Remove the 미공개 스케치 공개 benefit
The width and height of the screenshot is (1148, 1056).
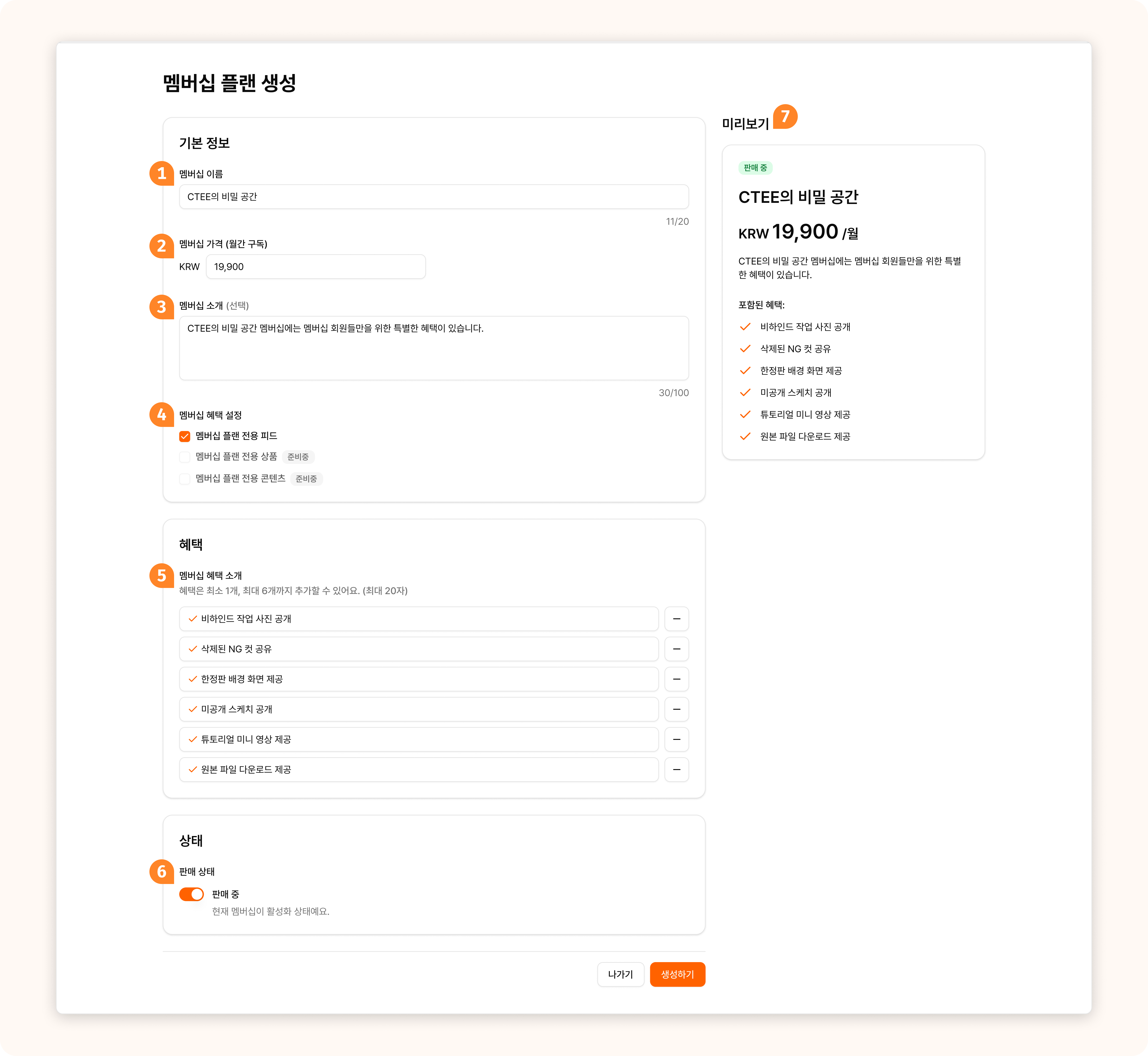tap(676, 709)
